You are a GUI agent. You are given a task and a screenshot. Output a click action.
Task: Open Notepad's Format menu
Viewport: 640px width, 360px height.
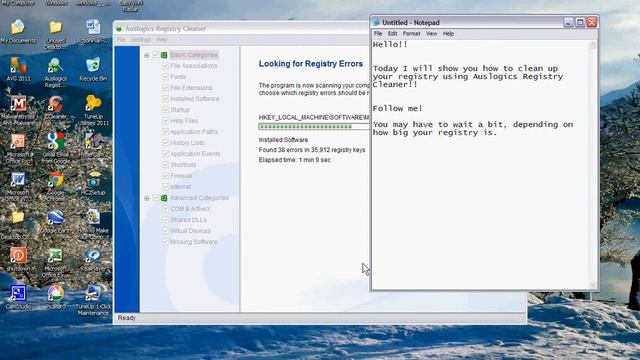(x=411, y=34)
